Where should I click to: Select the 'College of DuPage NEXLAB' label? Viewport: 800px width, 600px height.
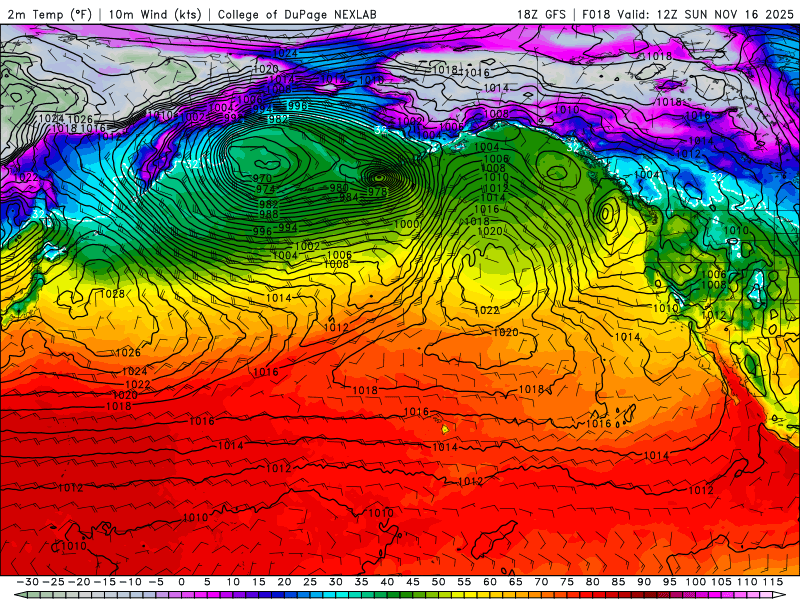[297, 14]
